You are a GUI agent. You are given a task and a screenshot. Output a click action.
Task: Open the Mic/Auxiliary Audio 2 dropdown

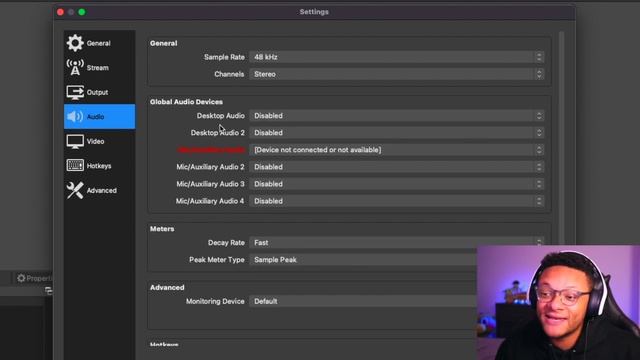396,167
